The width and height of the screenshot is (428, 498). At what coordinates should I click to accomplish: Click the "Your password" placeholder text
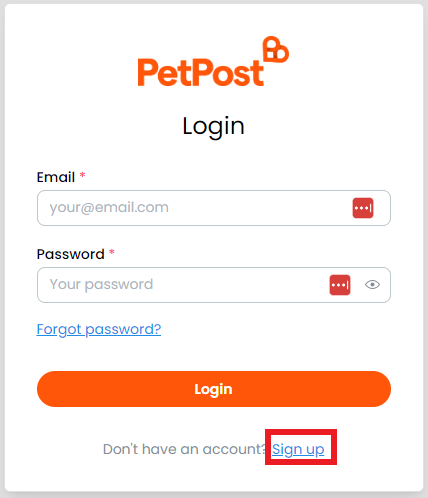click(101, 284)
